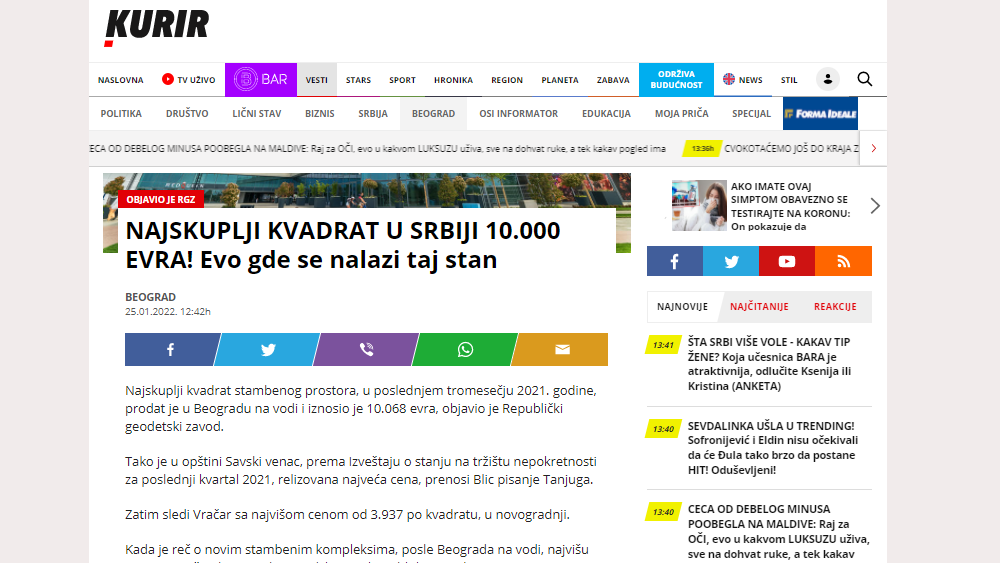Open the Stars section
The height and width of the screenshot is (563, 1000).
point(358,80)
